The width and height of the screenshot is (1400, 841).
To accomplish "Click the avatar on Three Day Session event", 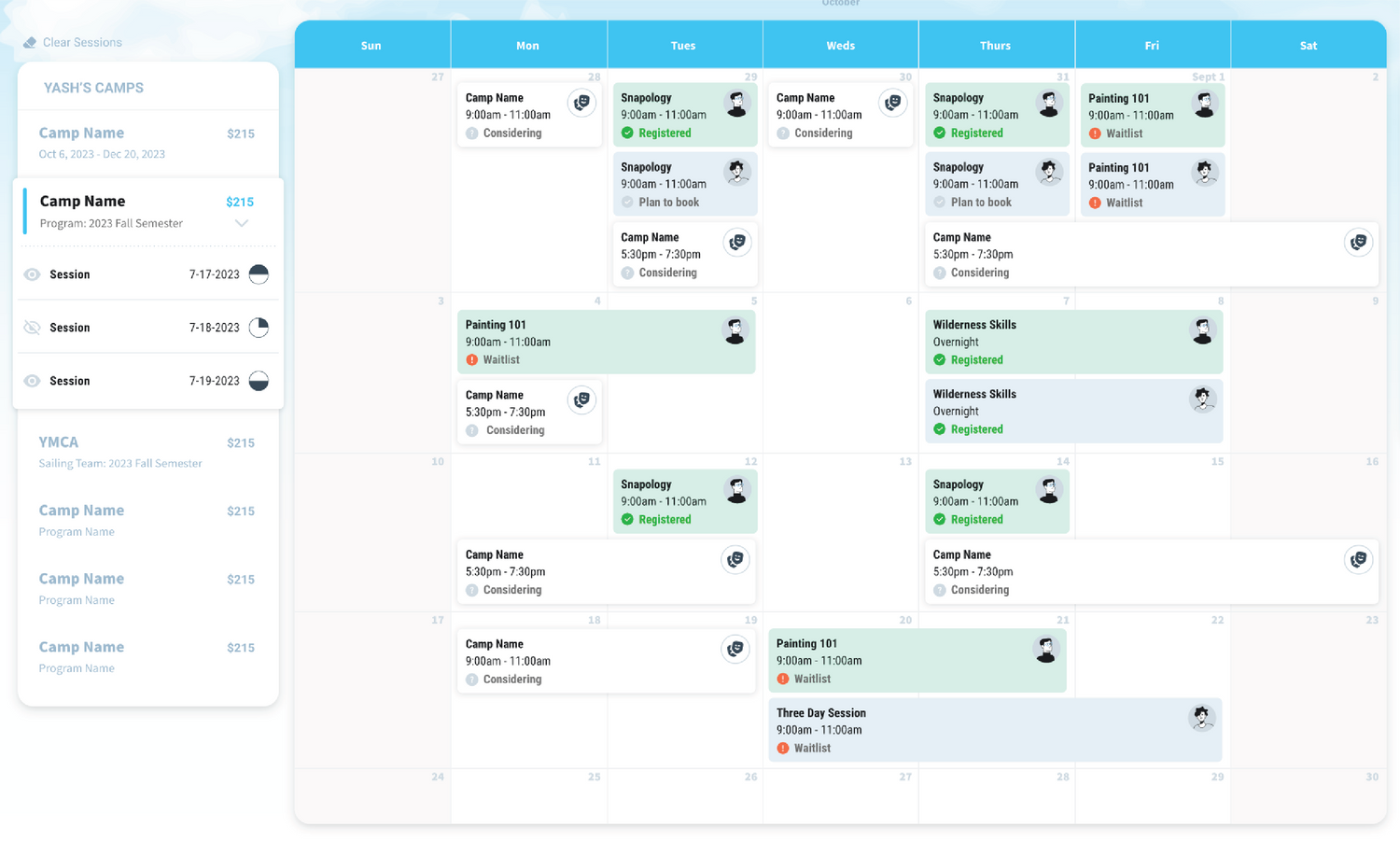I will coord(1201,718).
